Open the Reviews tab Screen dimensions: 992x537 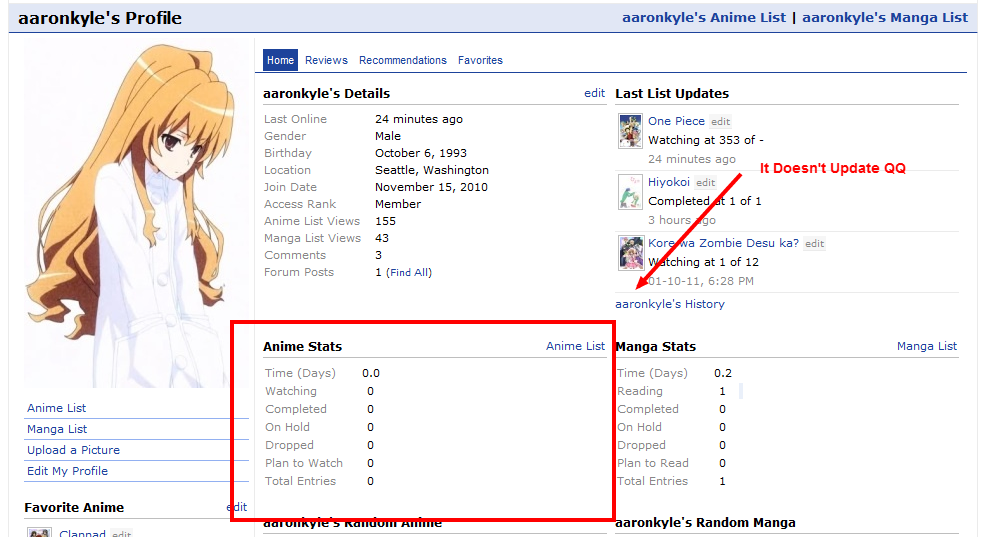pos(326,60)
